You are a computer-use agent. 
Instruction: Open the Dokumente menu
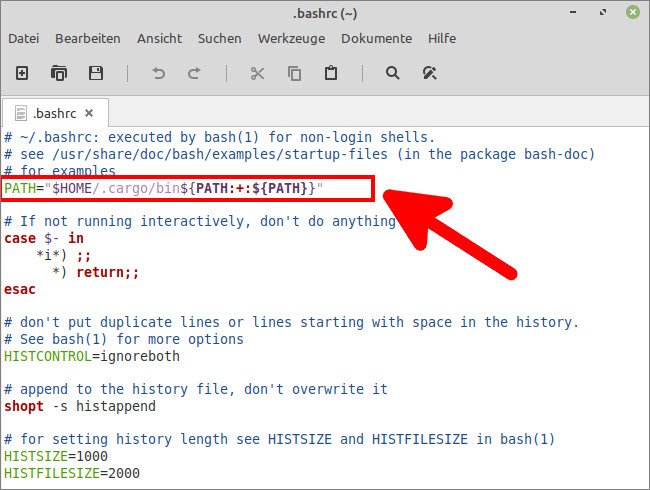(376, 39)
